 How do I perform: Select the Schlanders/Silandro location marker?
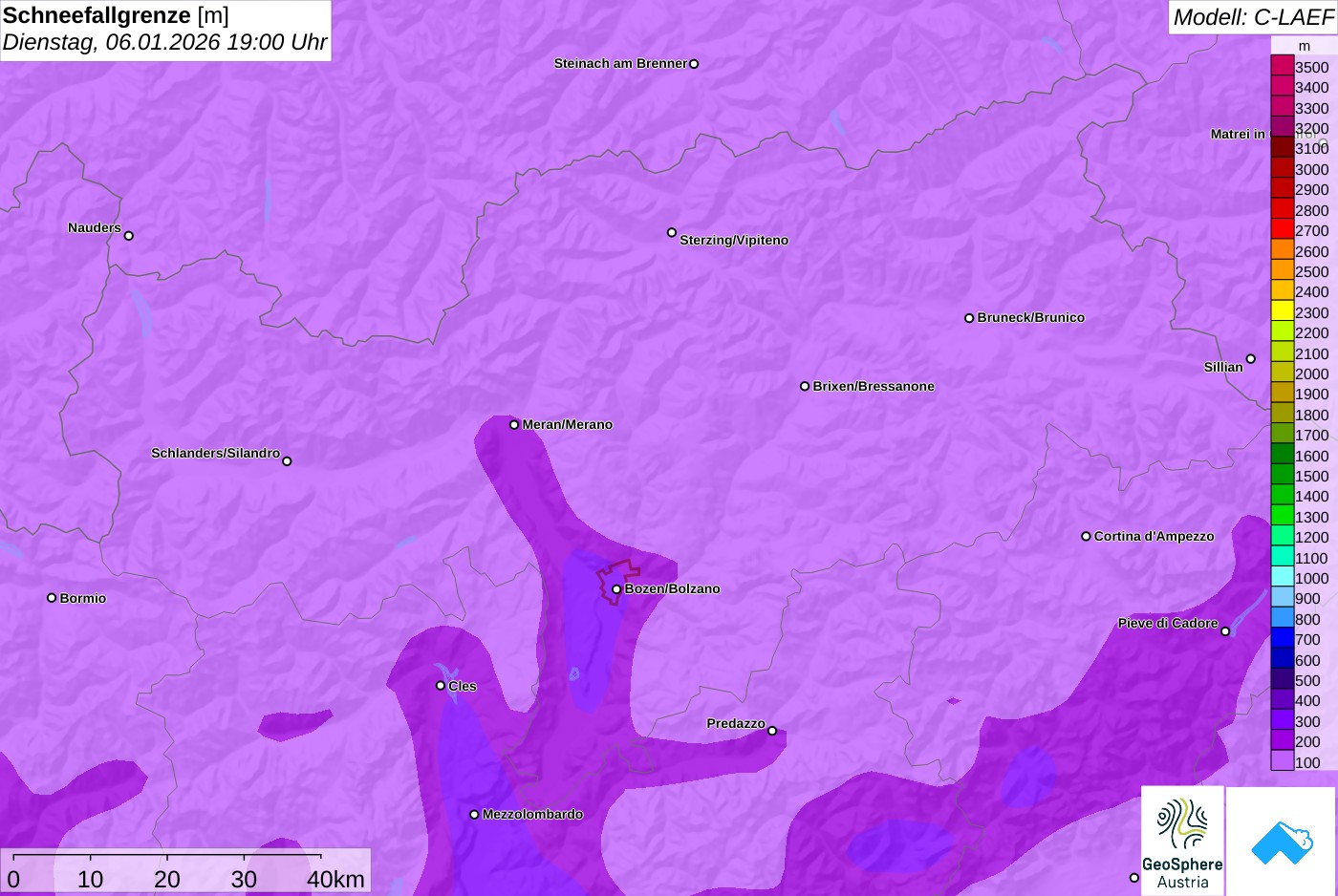(287, 461)
